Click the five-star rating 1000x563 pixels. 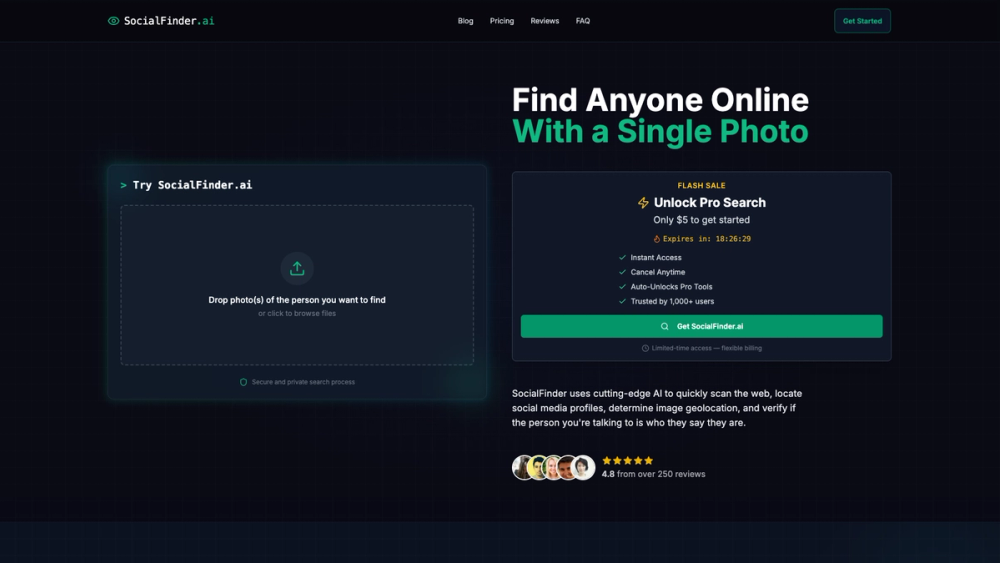[x=628, y=460]
